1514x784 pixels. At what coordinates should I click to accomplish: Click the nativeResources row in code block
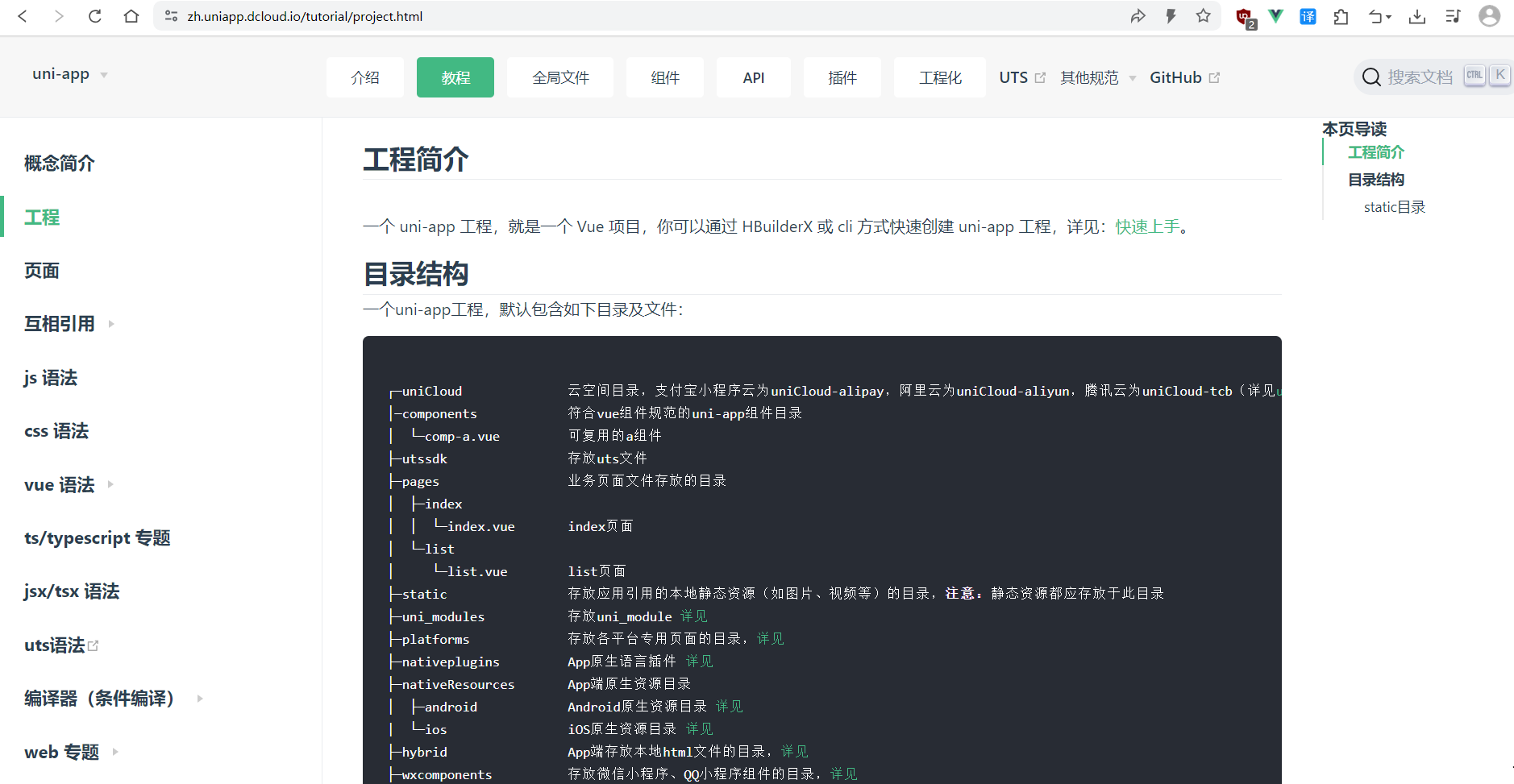point(540,684)
